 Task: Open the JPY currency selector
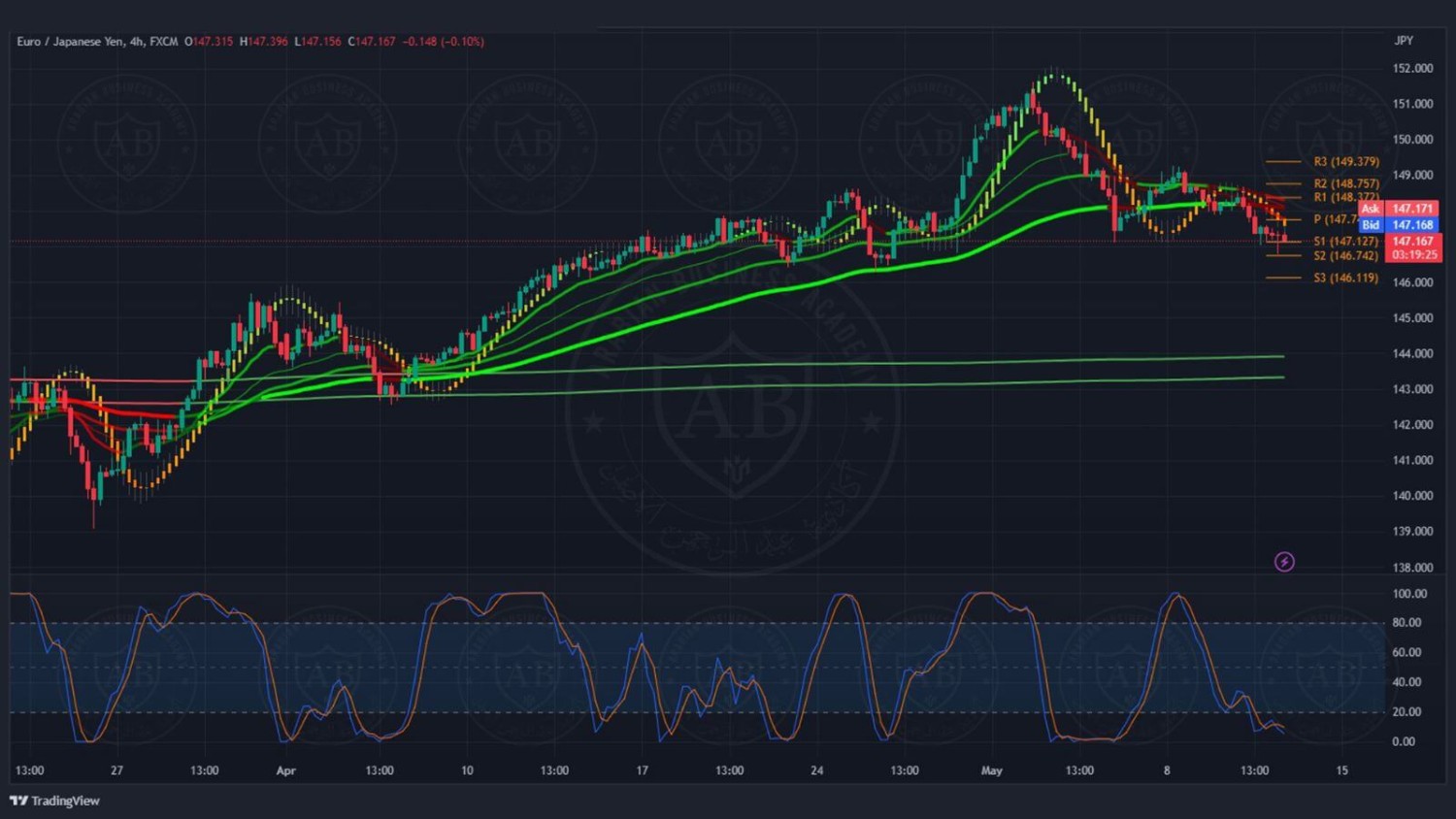click(x=1404, y=41)
